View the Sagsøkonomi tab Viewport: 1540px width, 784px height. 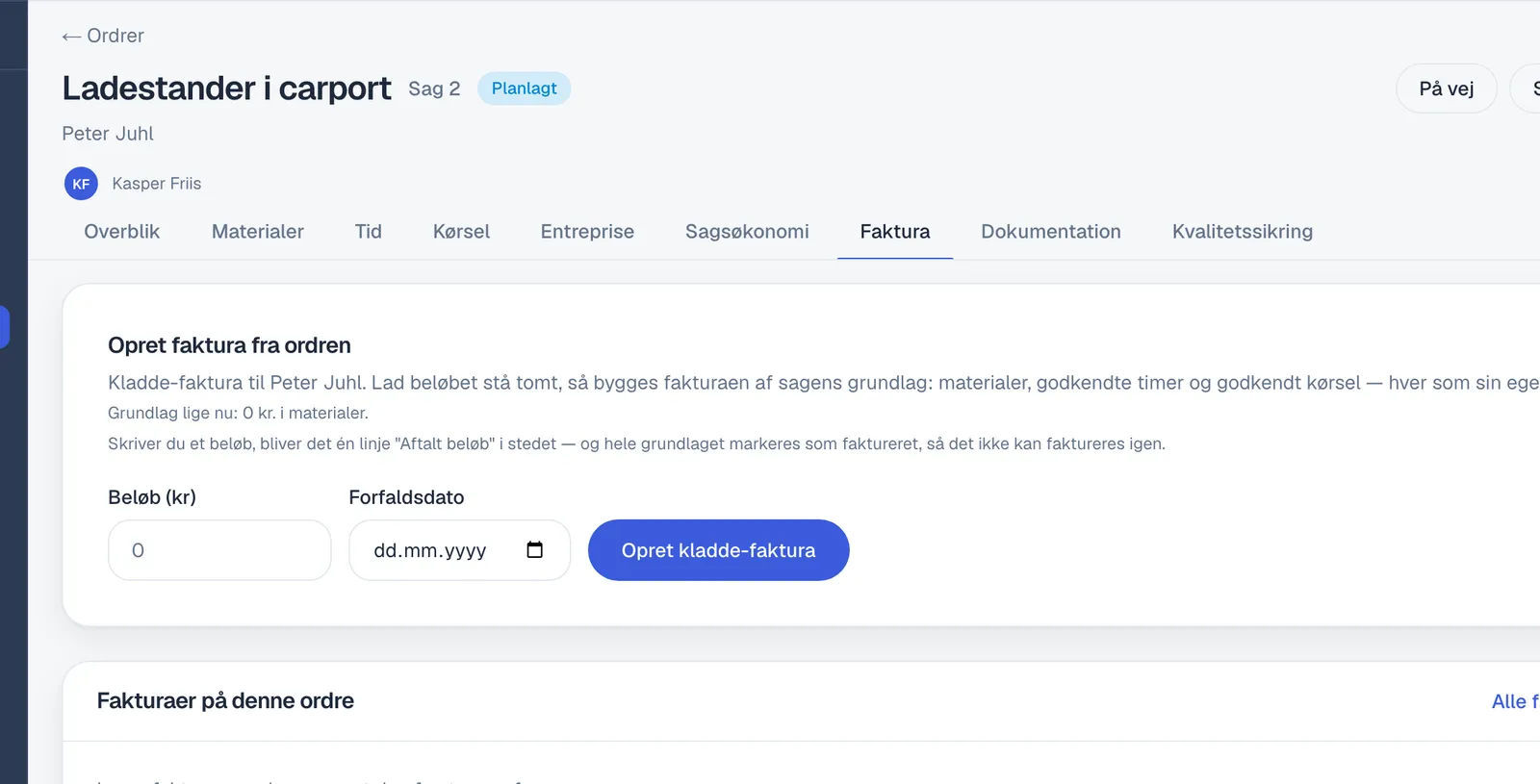747,232
